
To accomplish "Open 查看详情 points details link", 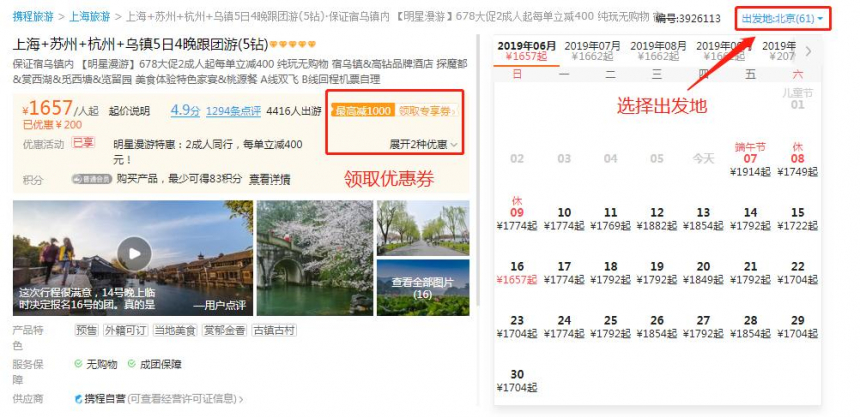I will click(x=269, y=179).
